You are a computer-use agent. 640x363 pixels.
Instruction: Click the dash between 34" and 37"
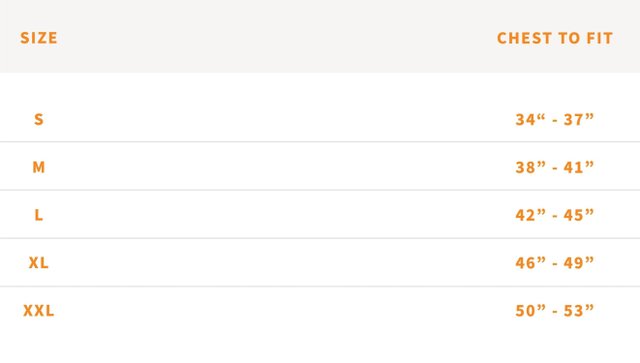coord(555,121)
